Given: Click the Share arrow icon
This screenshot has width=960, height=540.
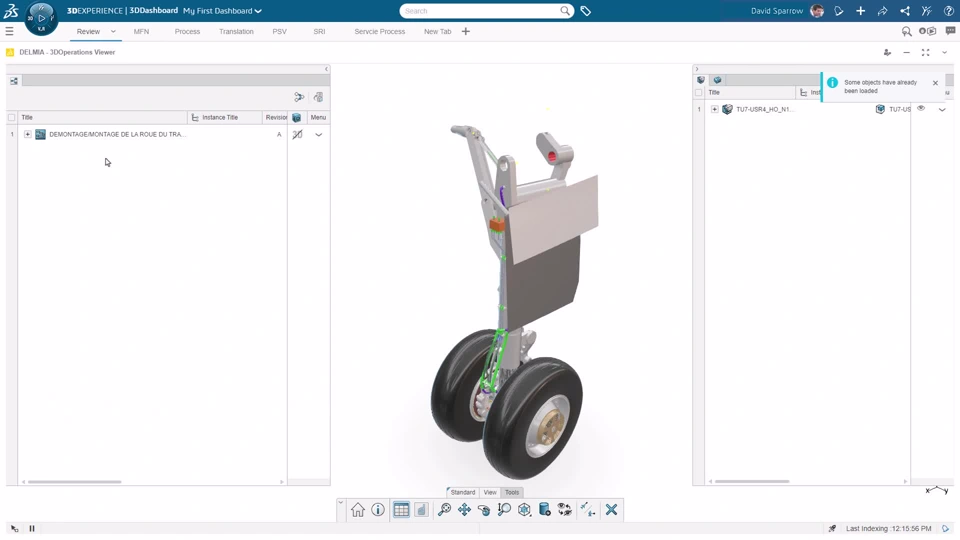Looking at the screenshot, I should pos(882,11).
